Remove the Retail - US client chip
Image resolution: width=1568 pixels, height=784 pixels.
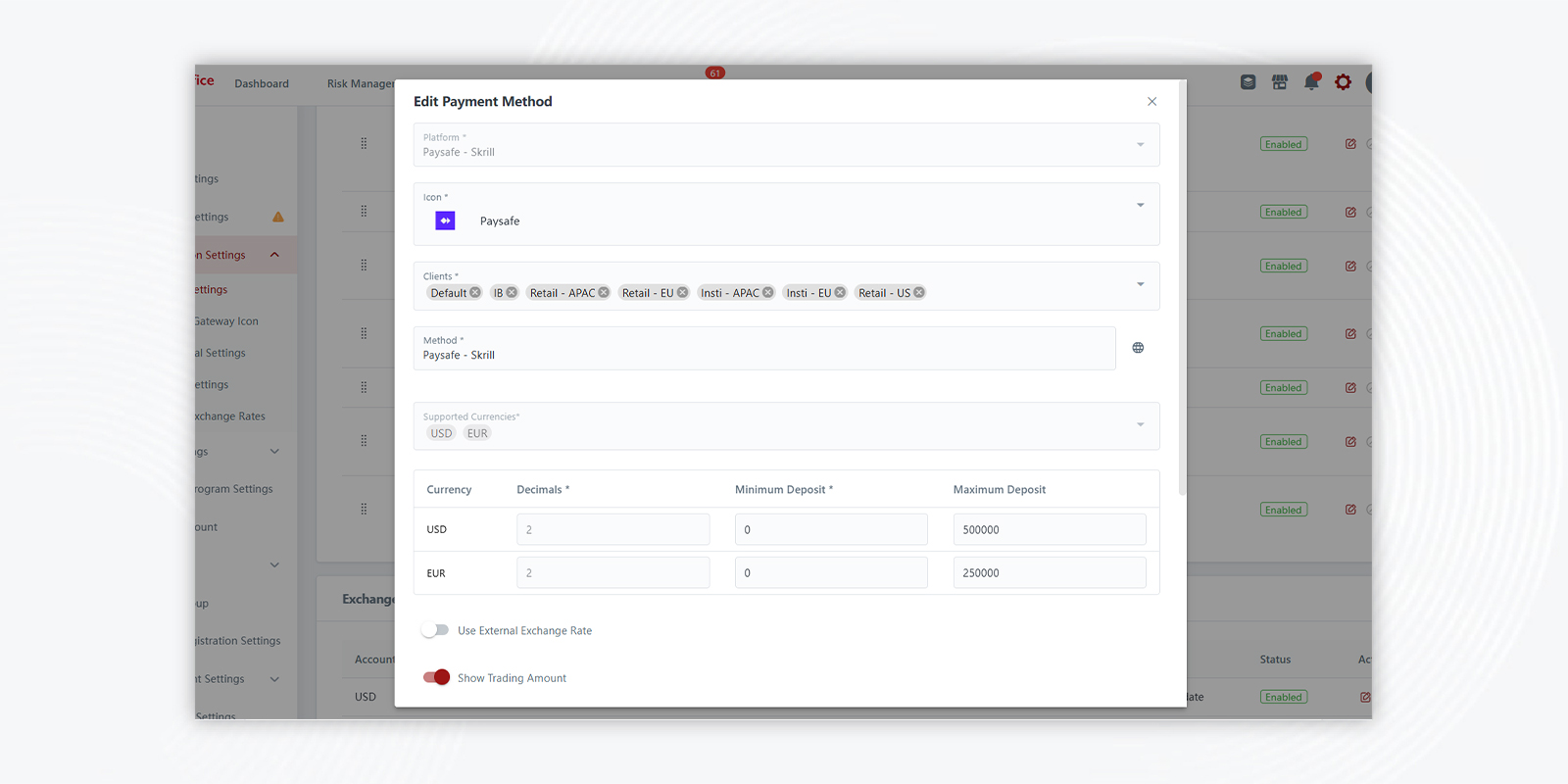click(x=919, y=293)
